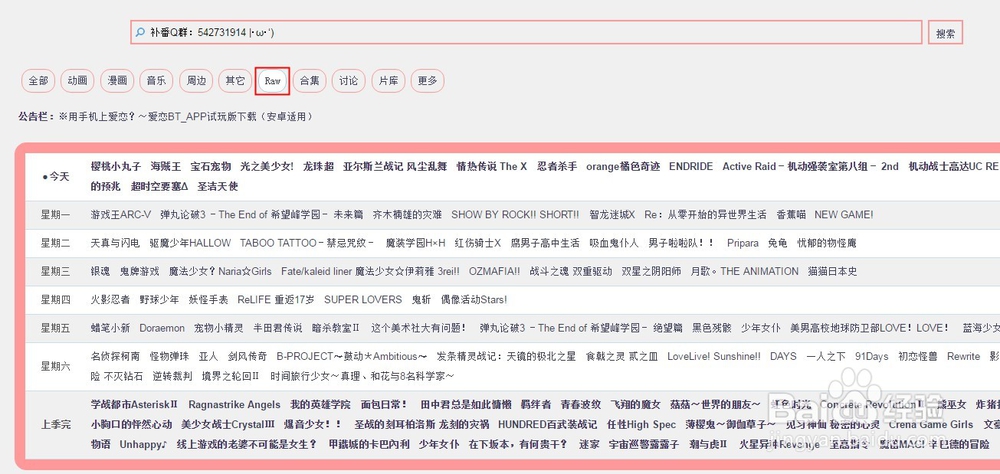Open 暗杀教室II link
The image size is (1000, 474).
point(335,328)
